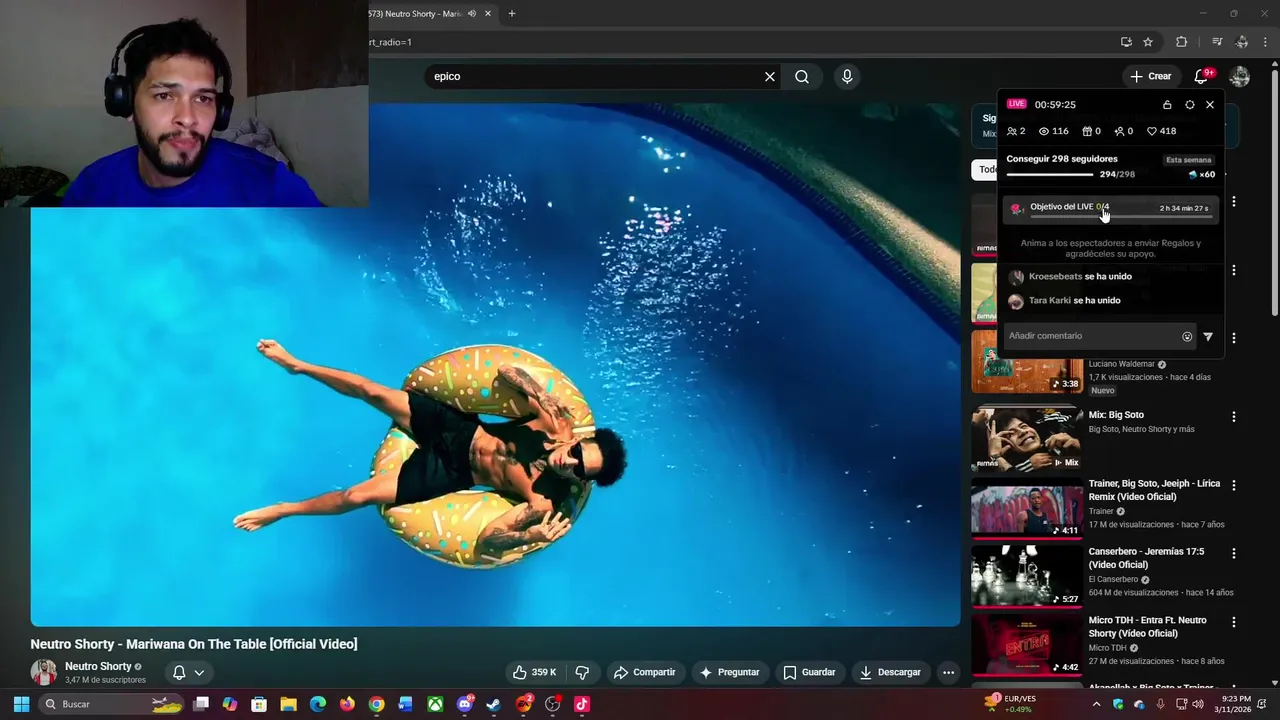
Task: Start voice search with the microphone icon
Action: pos(847,77)
